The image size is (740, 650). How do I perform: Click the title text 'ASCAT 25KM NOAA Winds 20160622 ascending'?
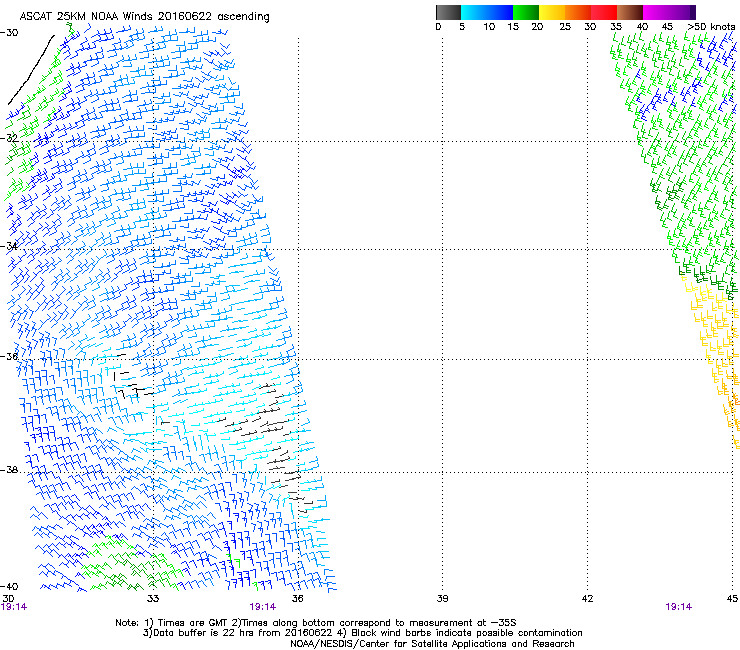[x=144, y=17]
